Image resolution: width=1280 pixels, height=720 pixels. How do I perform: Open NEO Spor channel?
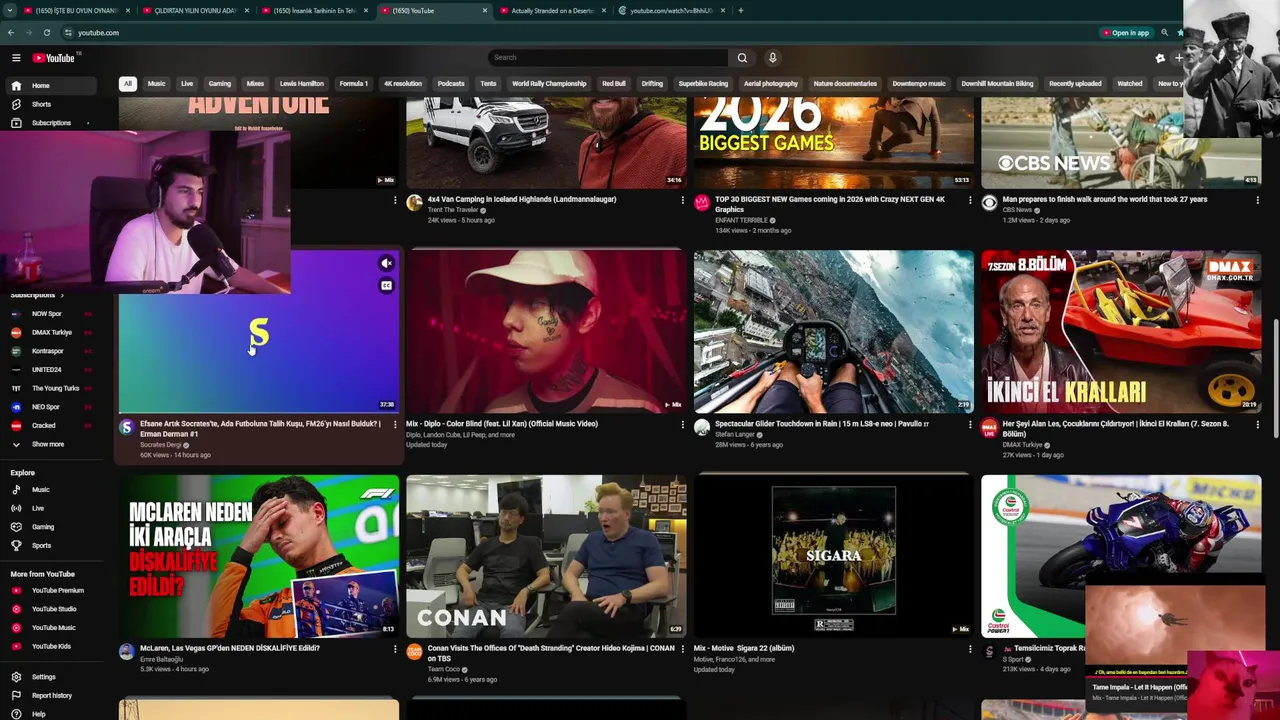click(x=46, y=407)
